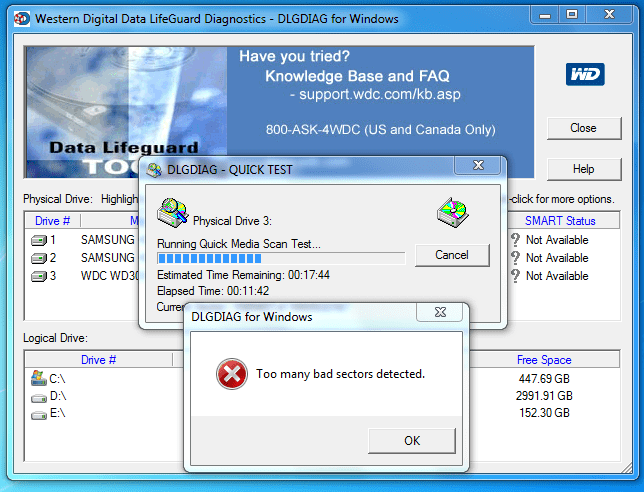This screenshot has width=644, height=492.
Task: Sort by SMART Status column header
Action: 560,221
